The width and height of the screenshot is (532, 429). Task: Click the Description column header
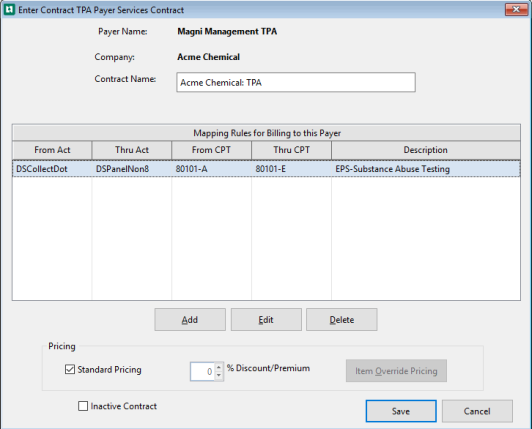click(425, 150)
